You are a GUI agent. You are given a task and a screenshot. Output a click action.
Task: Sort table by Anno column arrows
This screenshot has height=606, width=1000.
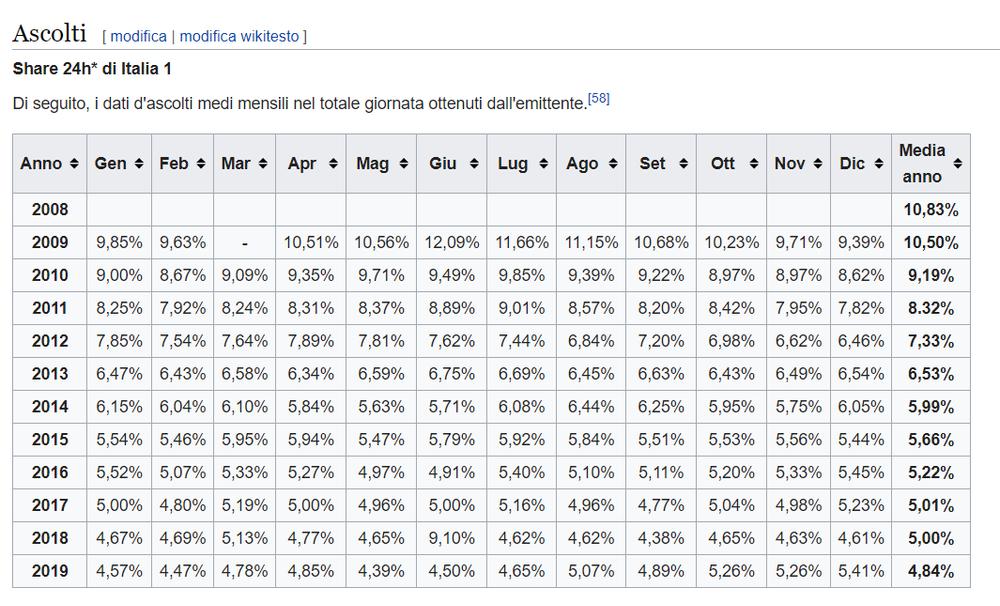(73, 163)
